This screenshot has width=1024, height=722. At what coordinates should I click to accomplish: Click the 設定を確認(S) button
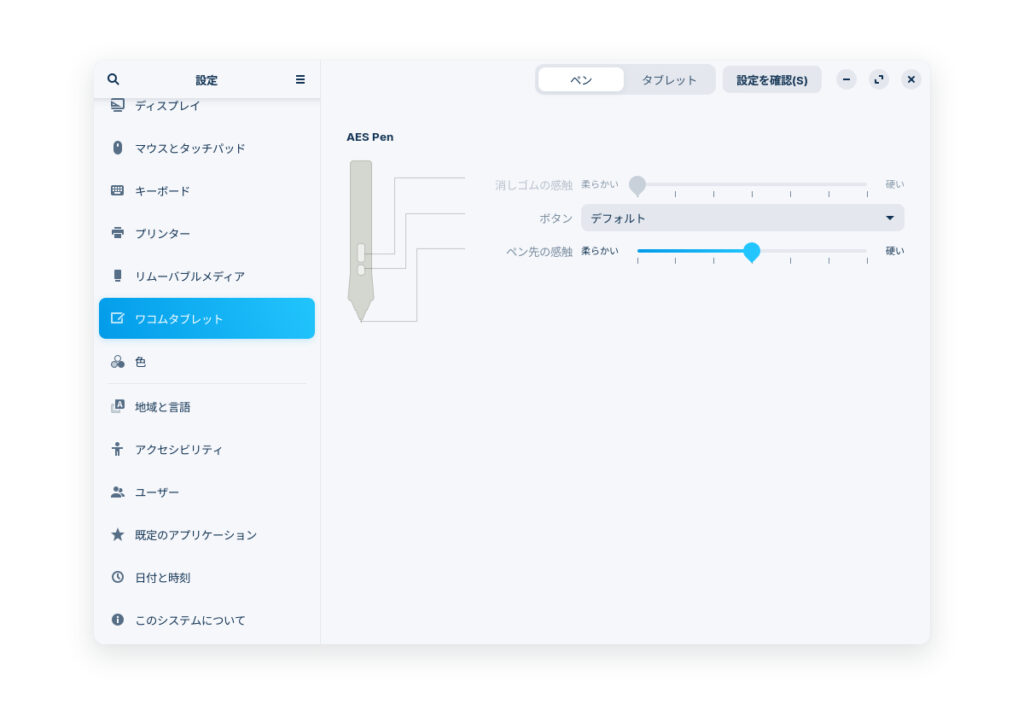(x=772, y=80)
